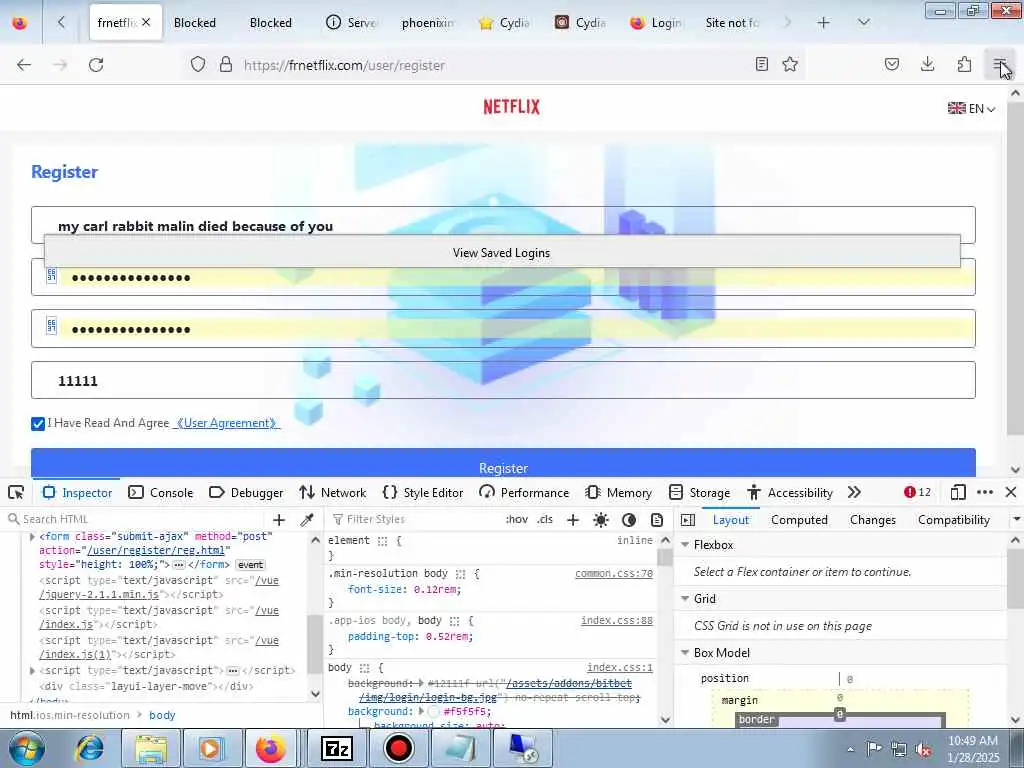This screenshot has width=1024, height=768.
Task: Click the red error count badge 12
Action: 918,492
